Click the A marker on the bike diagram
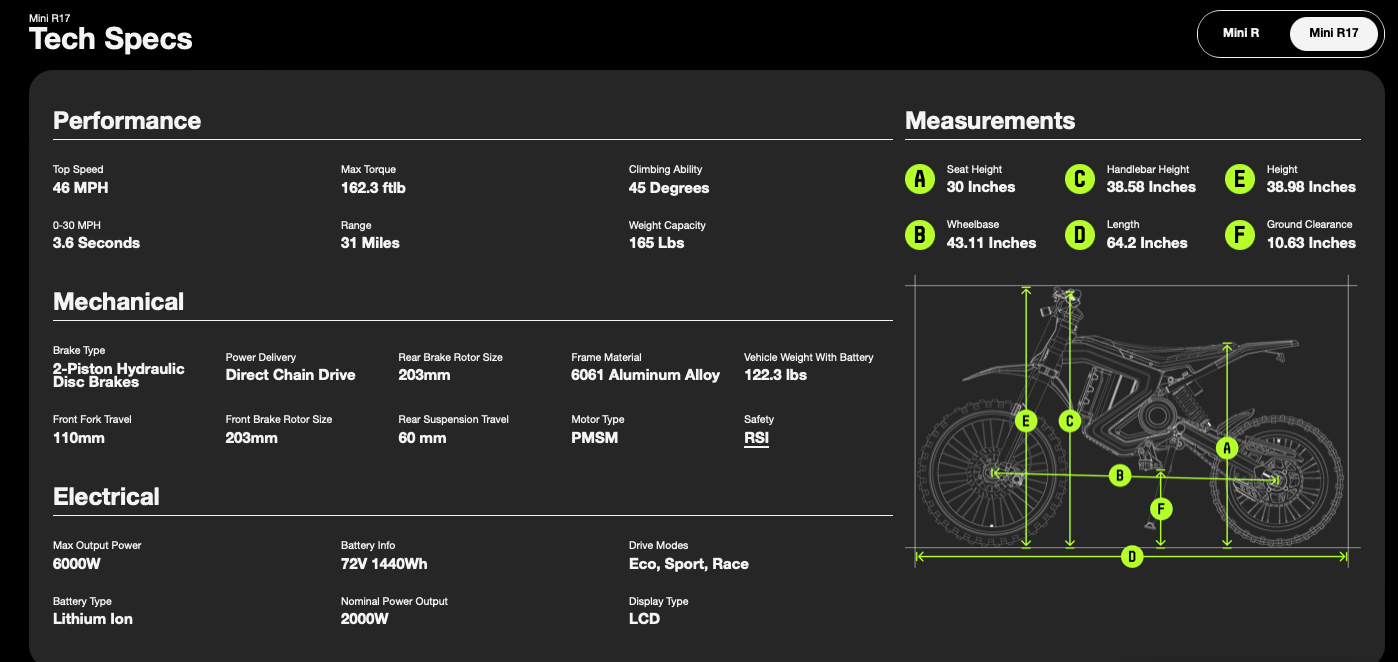The width and height of the screenshot is (1398, 662). 1228,448
